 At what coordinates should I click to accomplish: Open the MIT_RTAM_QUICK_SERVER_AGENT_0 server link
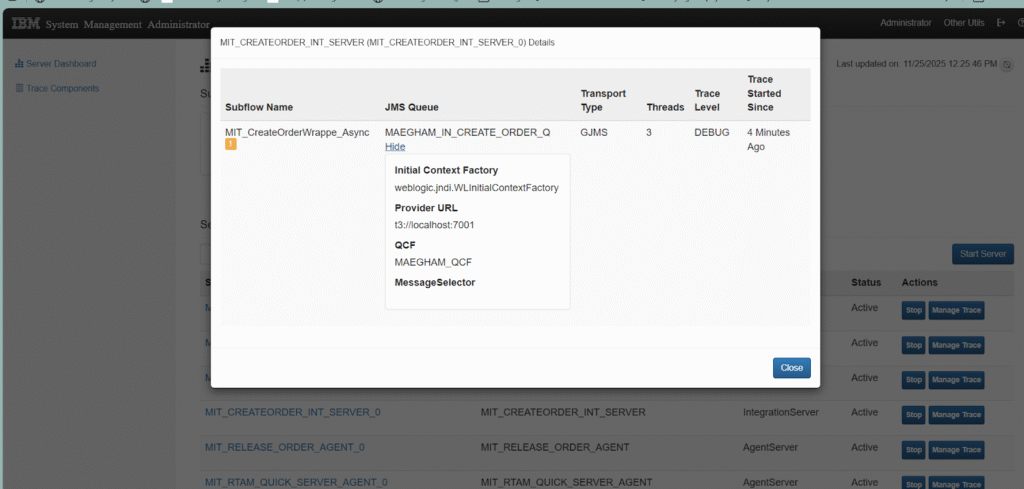tap(296, 482)
